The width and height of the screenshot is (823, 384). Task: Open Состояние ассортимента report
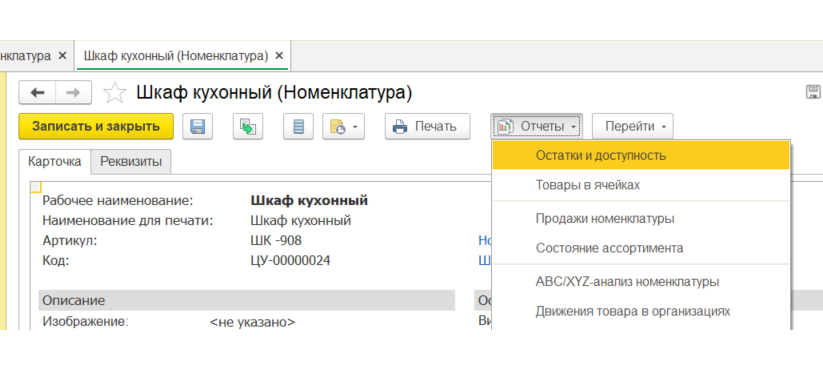point(641,248)
